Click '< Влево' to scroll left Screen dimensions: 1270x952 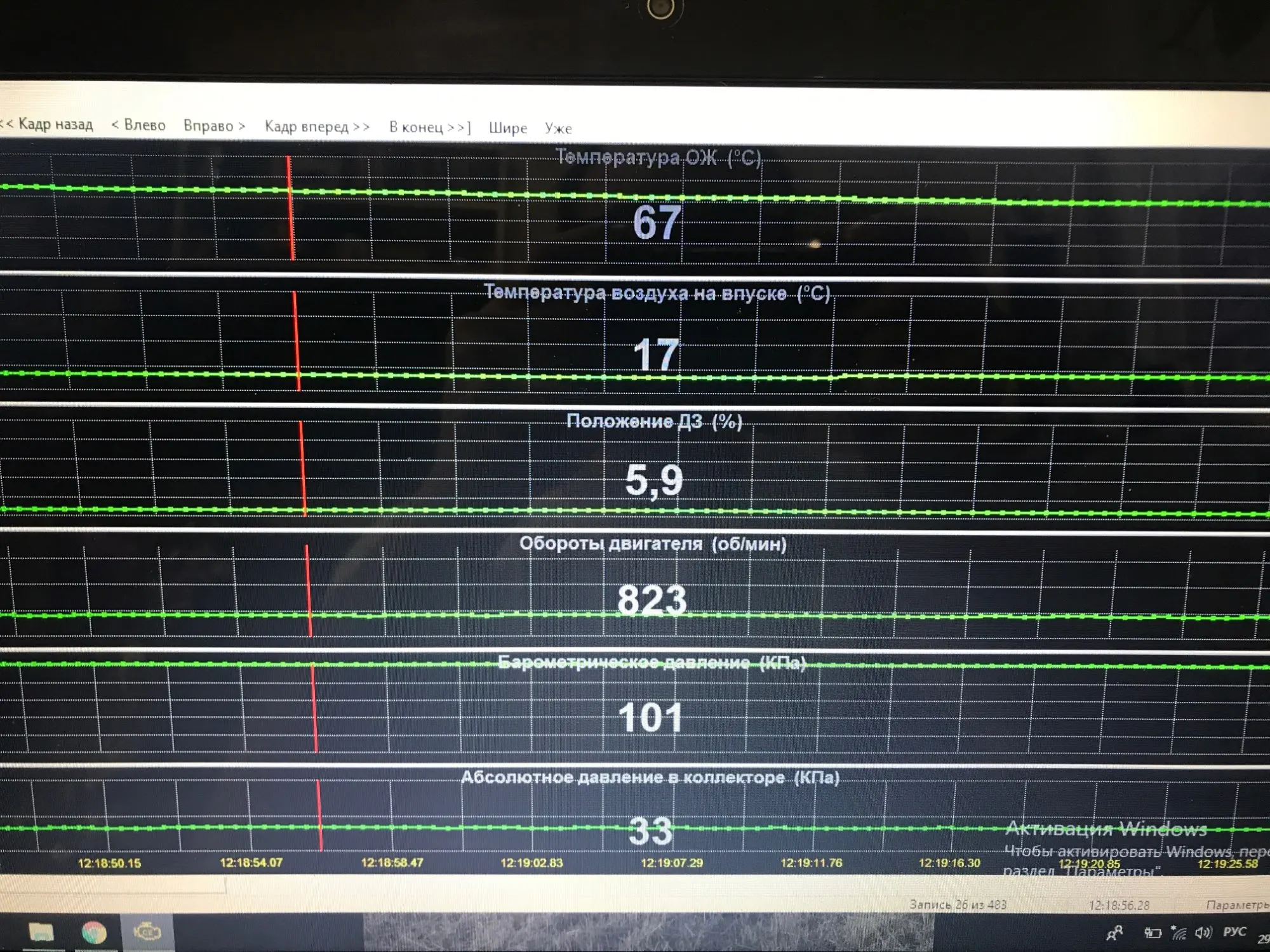click(138, 125)
